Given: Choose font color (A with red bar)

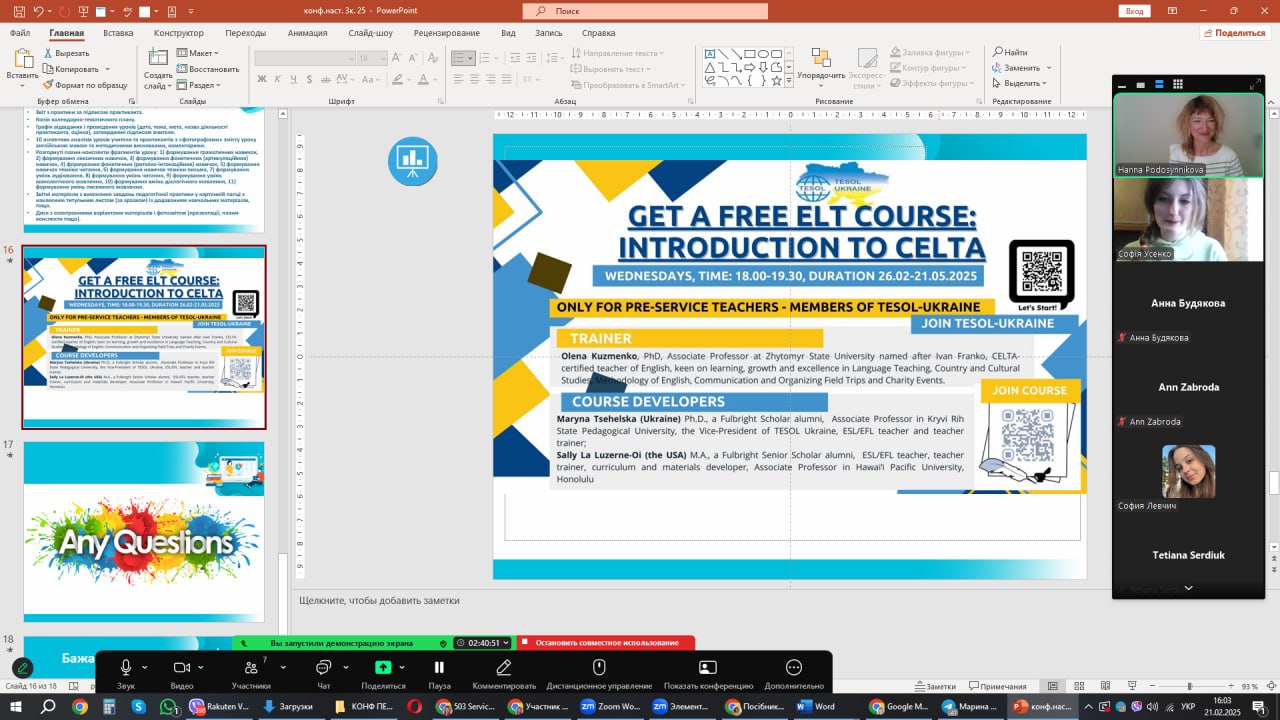Looking at the screenshot, I should click(423, 80).
